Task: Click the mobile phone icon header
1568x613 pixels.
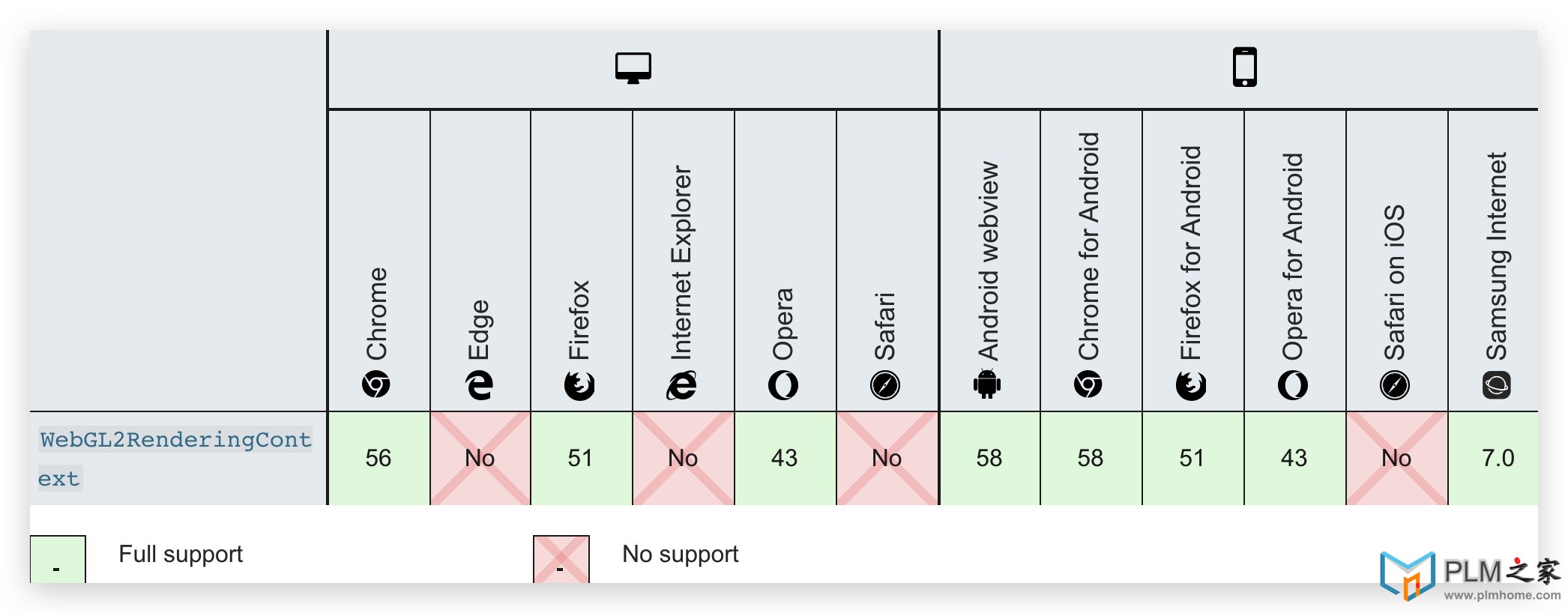Action: pos(1245,67)
